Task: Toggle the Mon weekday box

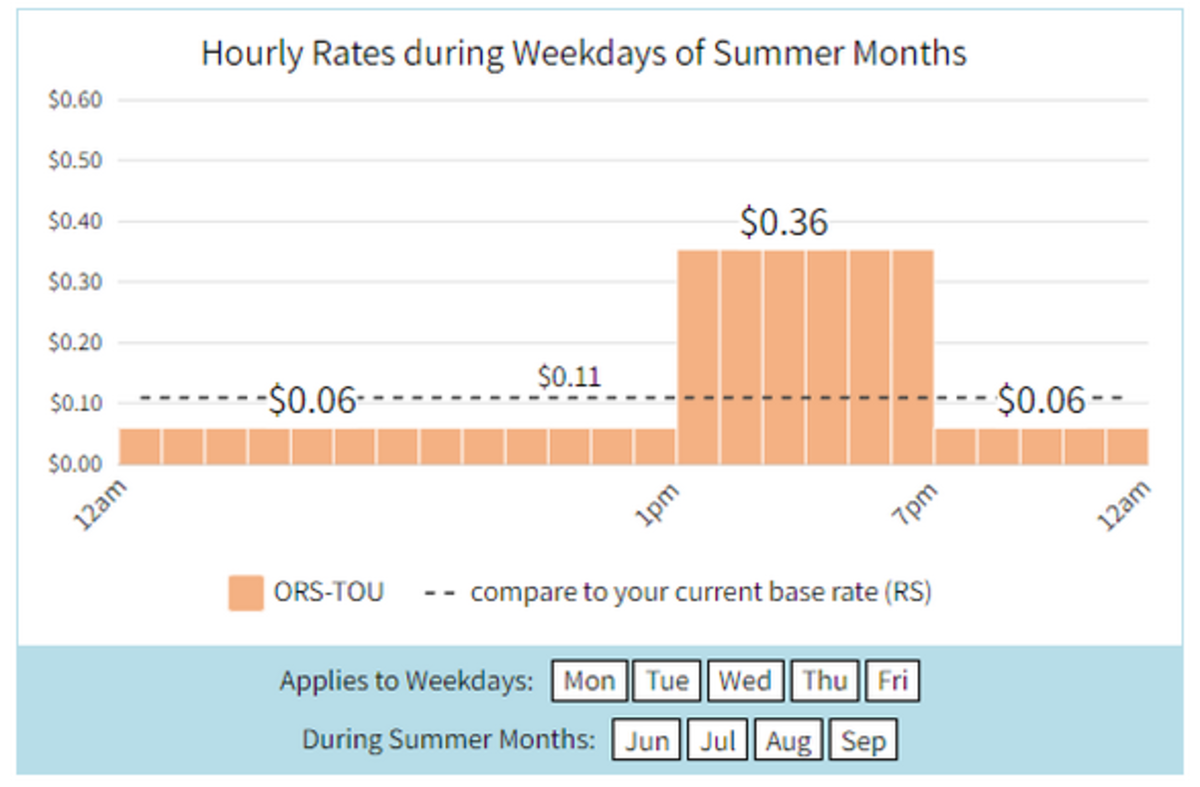Action: point(590,682)
